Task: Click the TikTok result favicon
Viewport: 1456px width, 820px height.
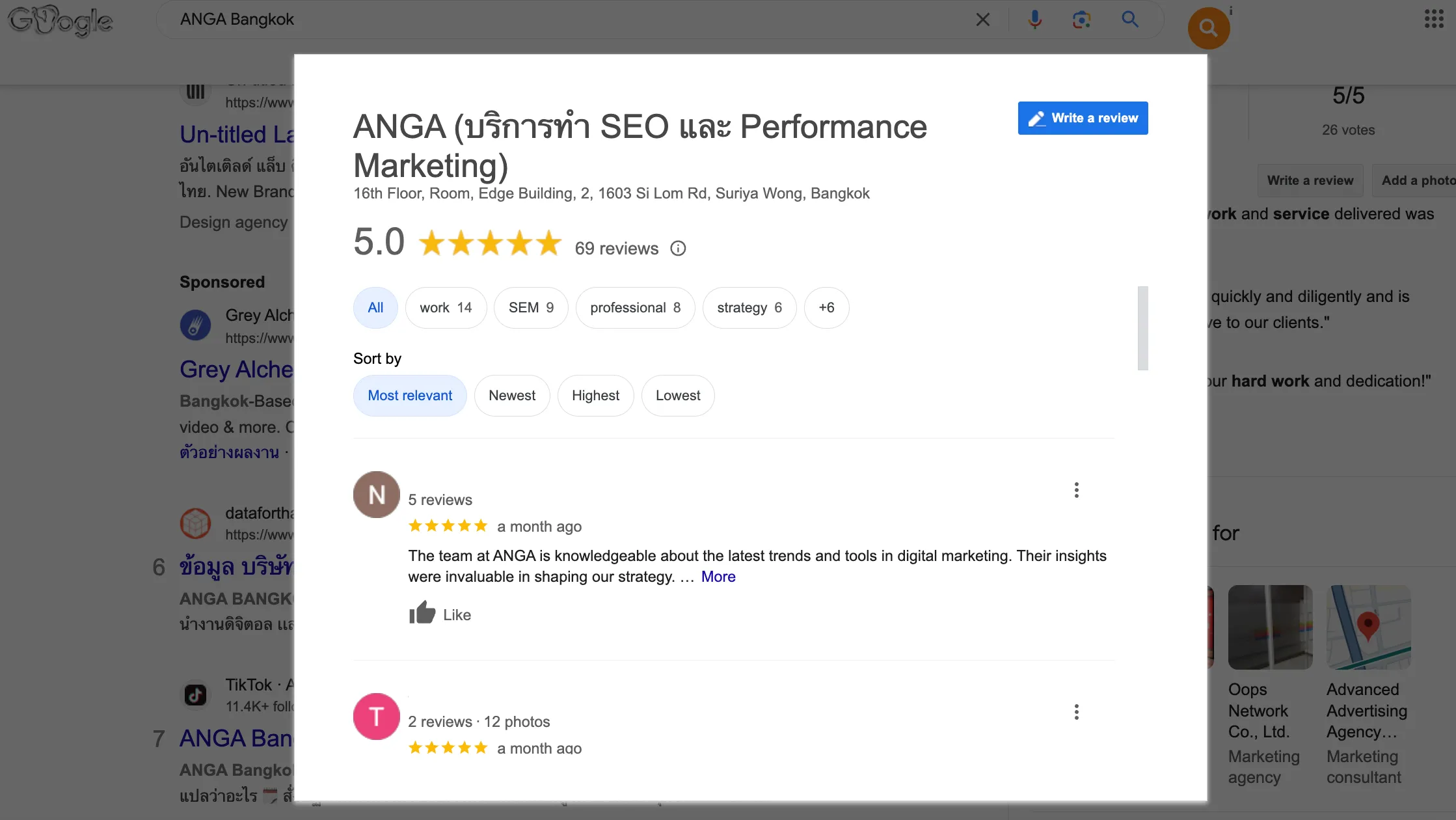Action: (195, 695)
